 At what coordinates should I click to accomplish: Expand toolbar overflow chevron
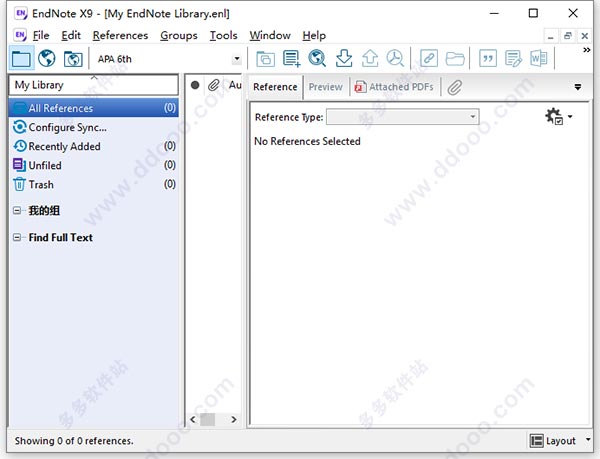point(586,50)
